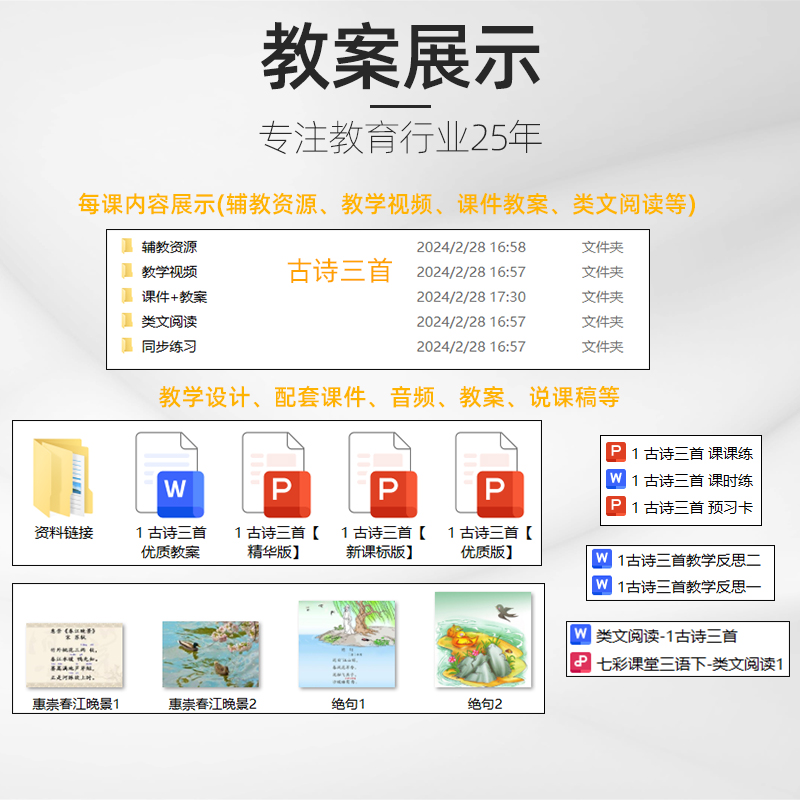The height and width of the screenshot is (800, 800).
Task: Click the Word icon beside 类文阅读-1古诗三首
Action: point(581,635)
